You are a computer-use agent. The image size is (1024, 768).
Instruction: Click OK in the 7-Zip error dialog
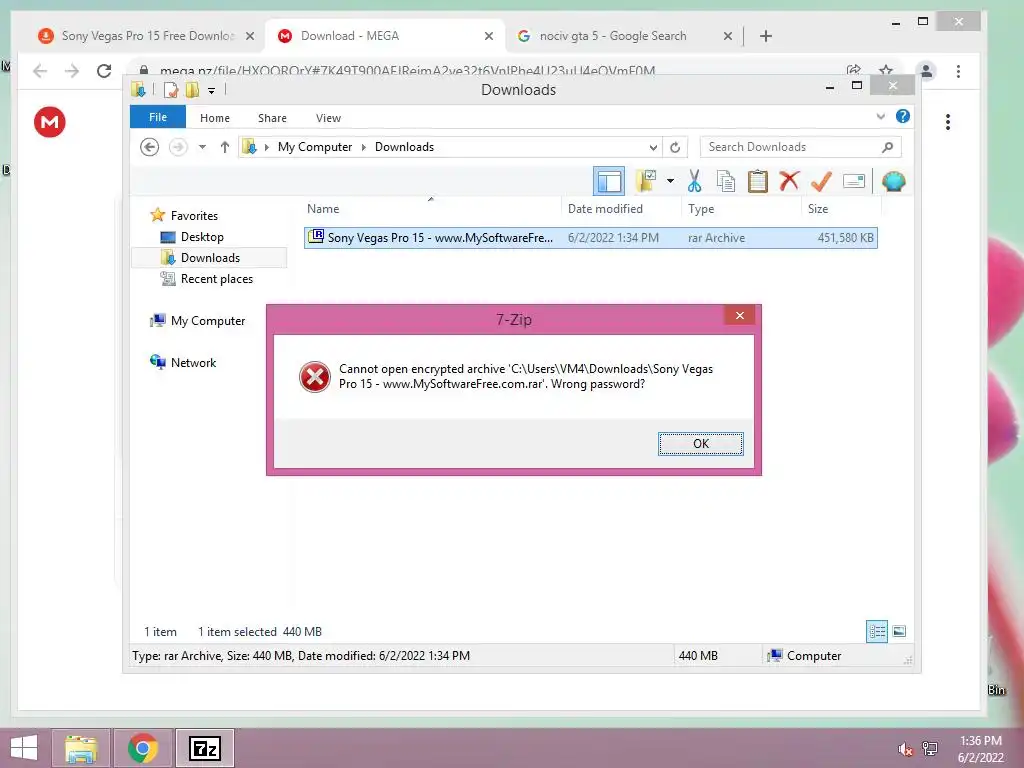point(700,444)
